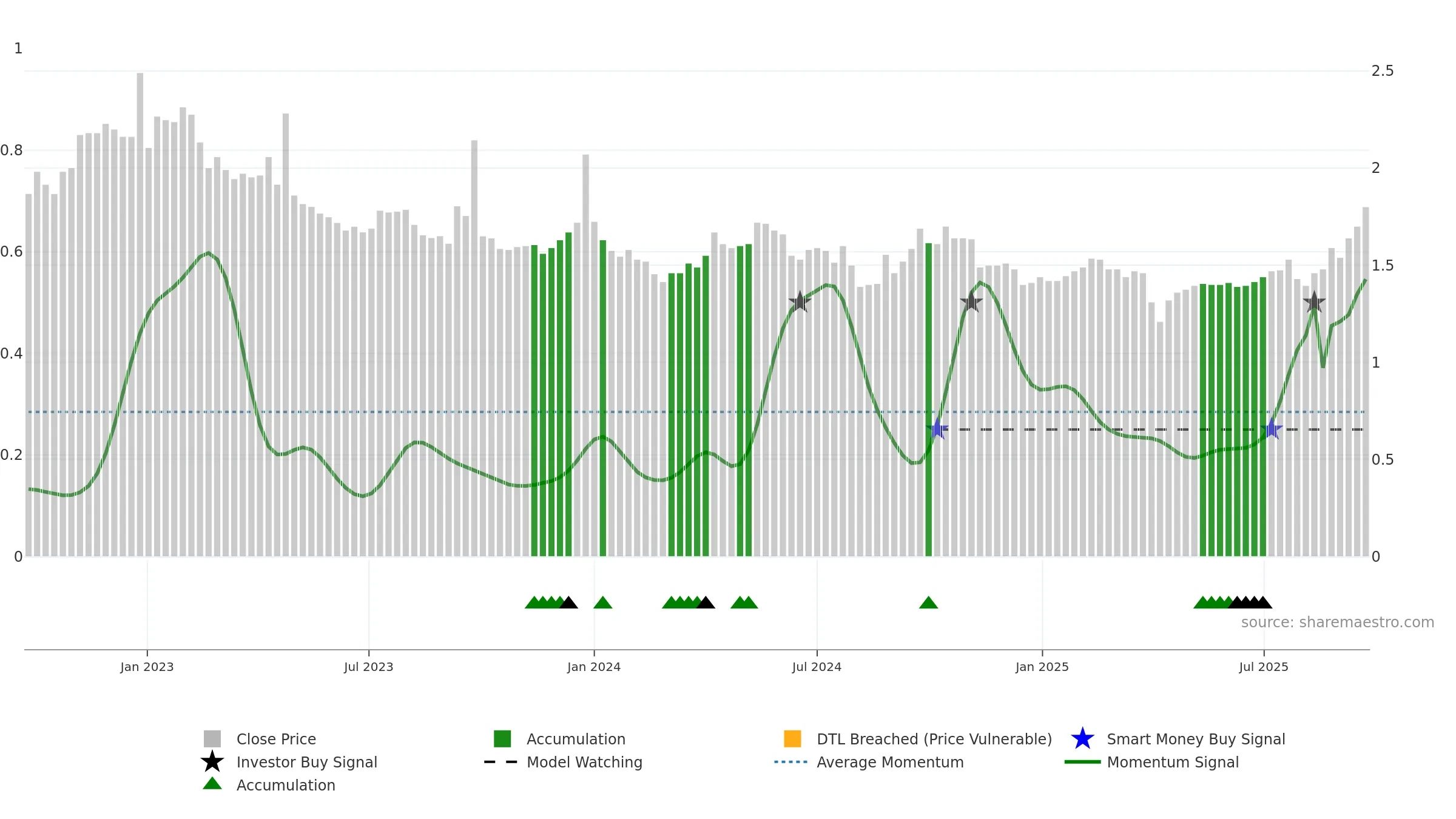Click the Jan 2024 axis label

pyautogui.click(x=594, y=667)
